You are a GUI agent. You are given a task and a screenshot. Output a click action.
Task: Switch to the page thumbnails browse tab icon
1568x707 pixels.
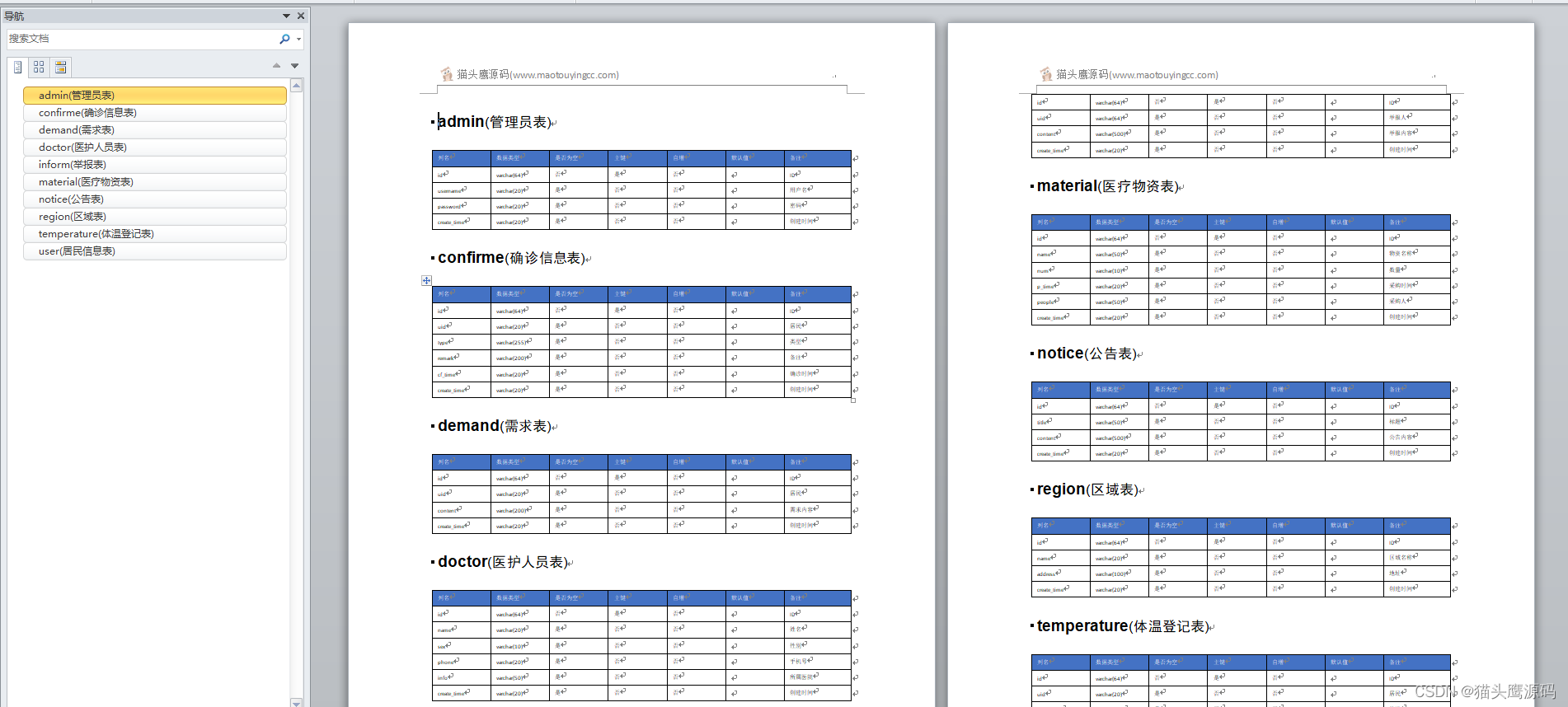click(39, 67)
